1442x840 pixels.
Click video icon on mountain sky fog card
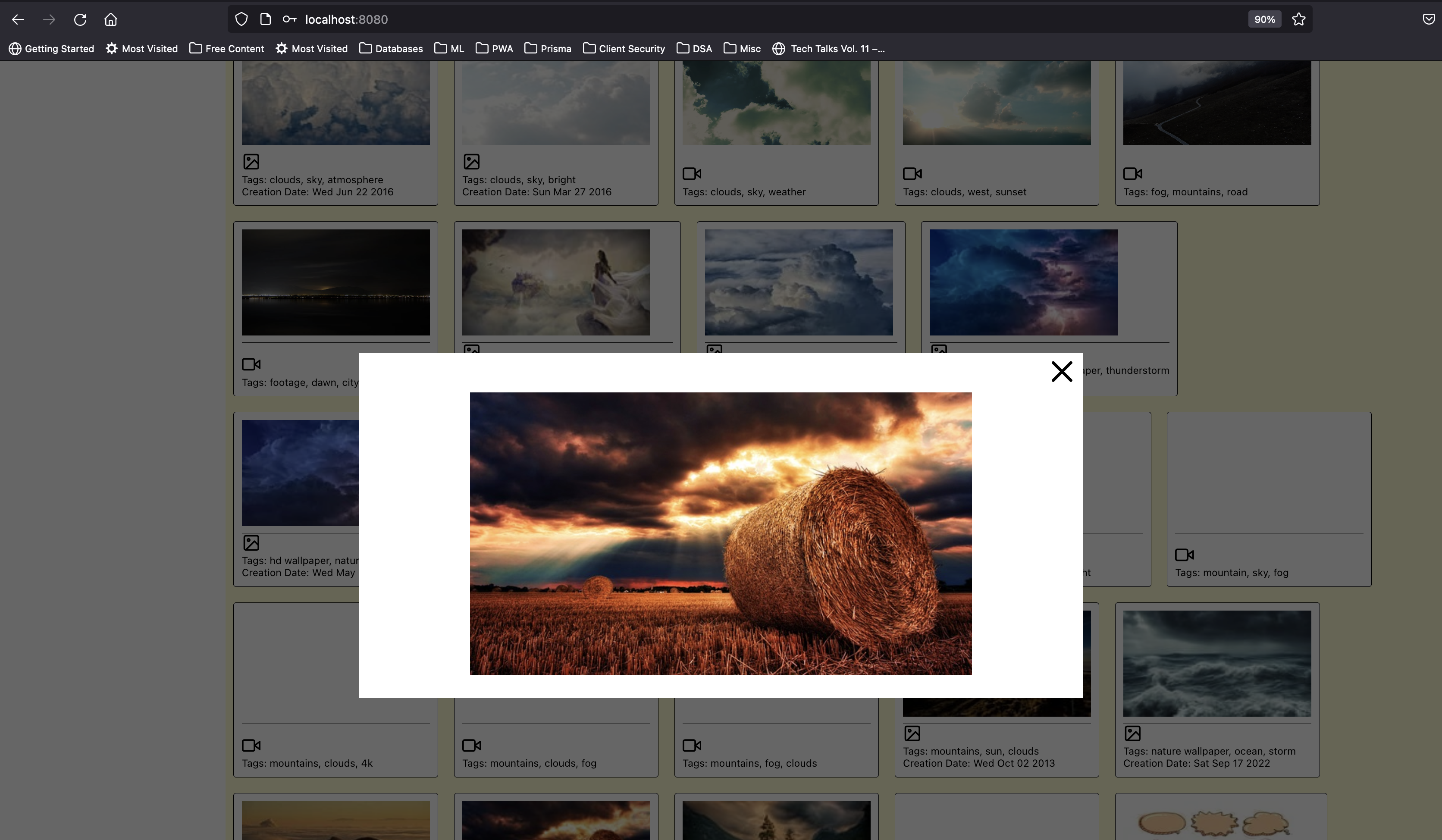click(x=1184, y=555)
